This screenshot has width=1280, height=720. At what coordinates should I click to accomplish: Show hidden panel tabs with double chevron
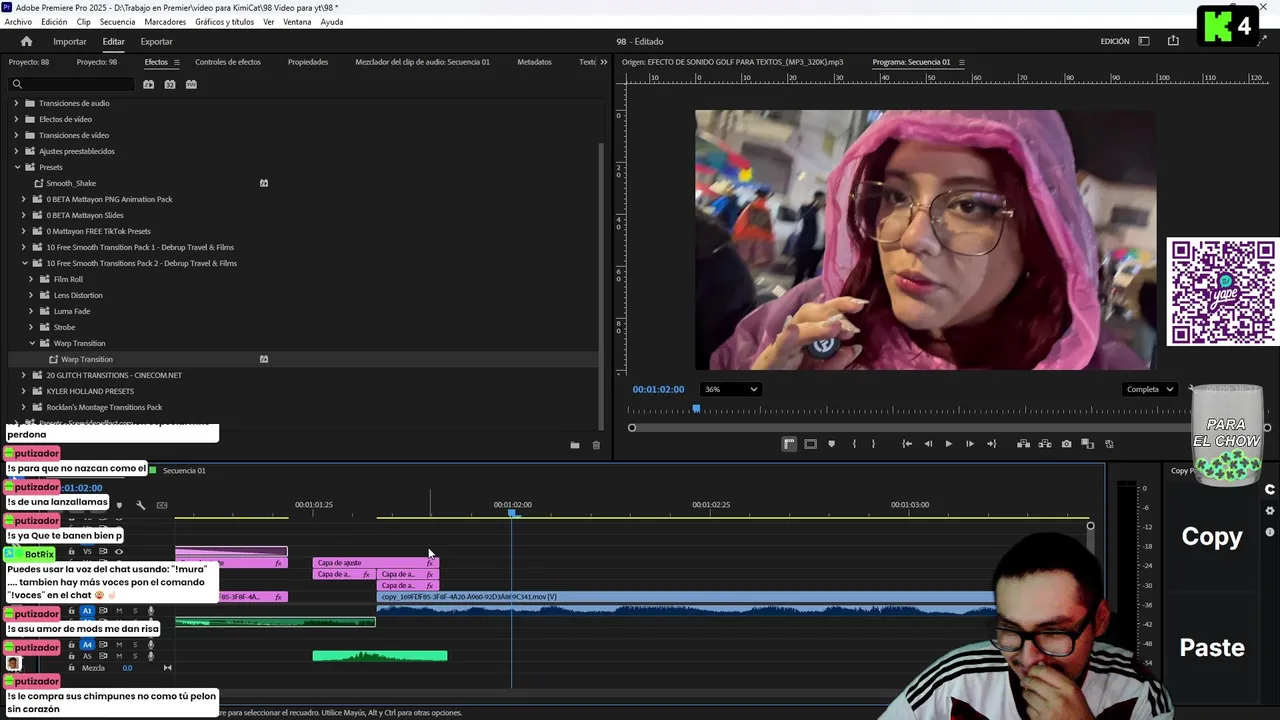(x=603, y=62)
